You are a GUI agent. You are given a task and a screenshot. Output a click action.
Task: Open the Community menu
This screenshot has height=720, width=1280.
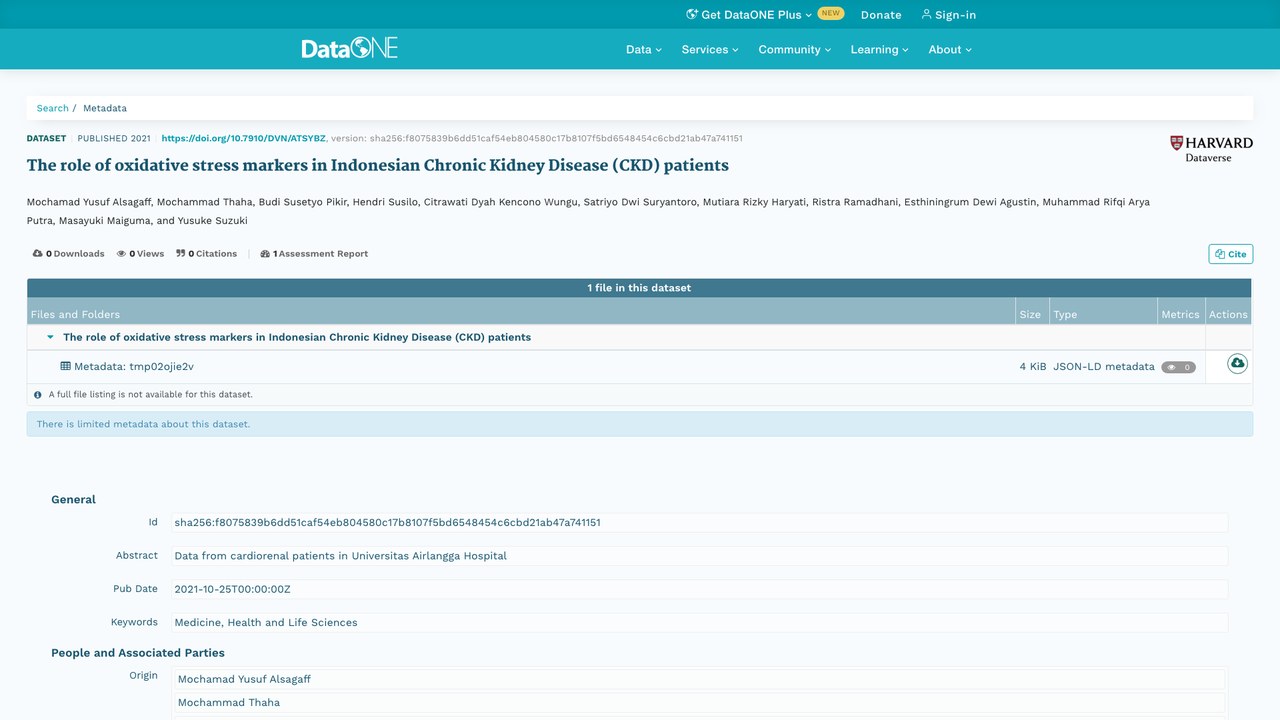tap(795, 49)
